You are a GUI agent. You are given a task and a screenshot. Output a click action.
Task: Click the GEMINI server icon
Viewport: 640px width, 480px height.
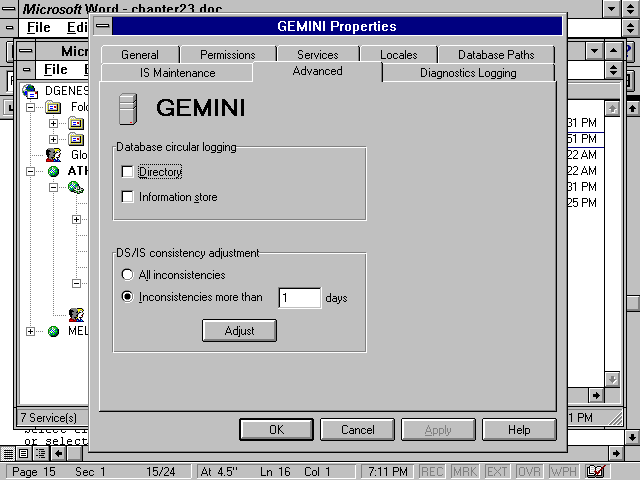(x=128, y=109)
